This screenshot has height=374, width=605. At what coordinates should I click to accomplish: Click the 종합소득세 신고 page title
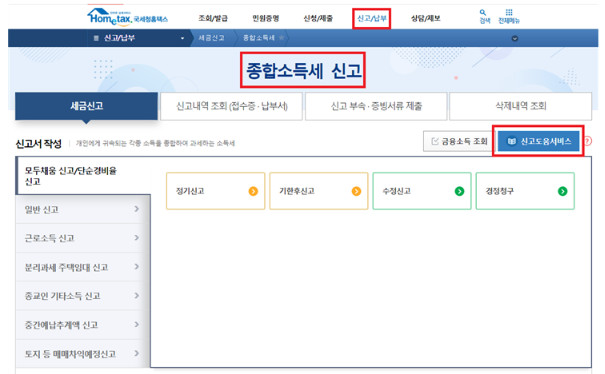click(304, 71)
